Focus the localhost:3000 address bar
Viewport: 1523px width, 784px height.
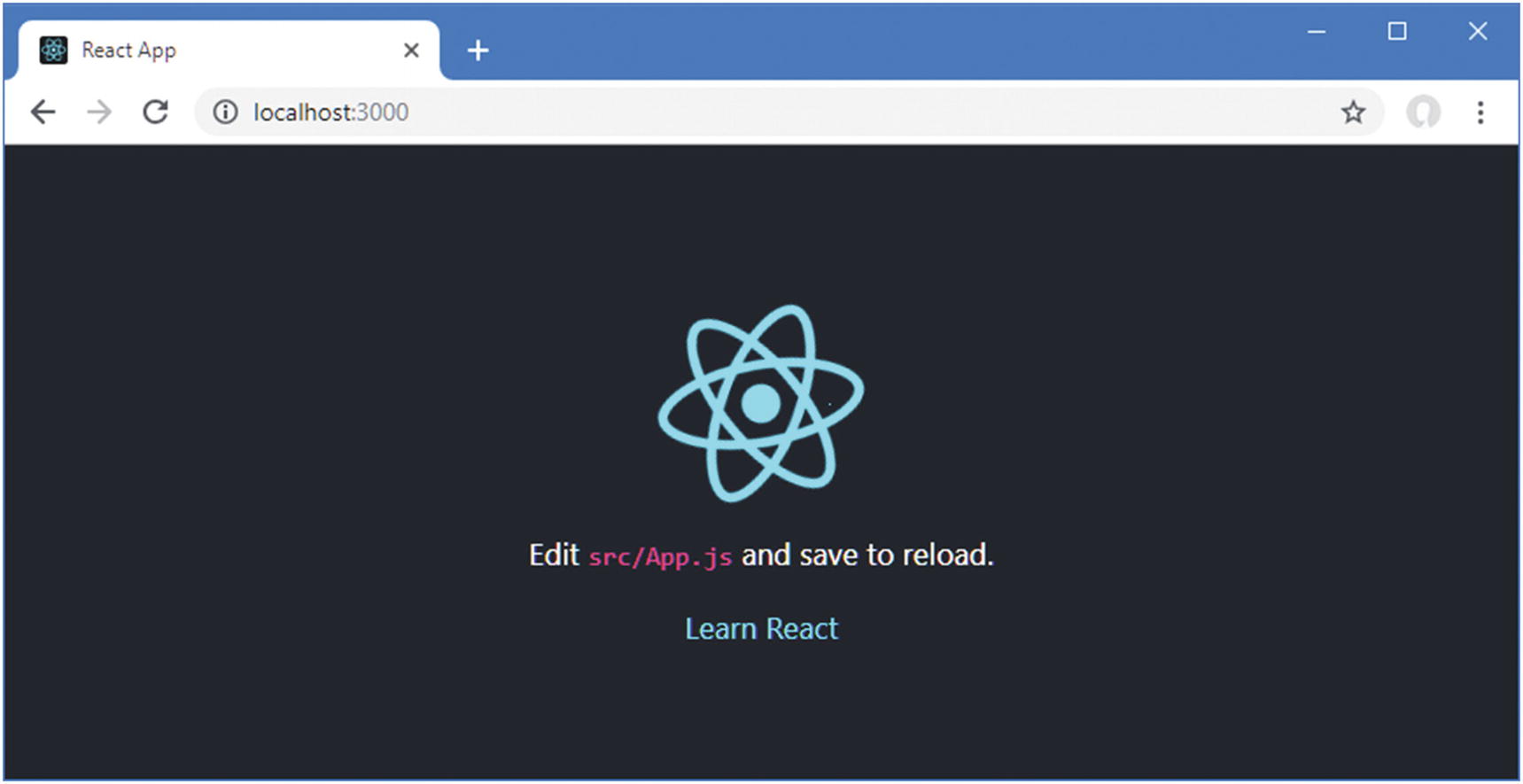coord(789,113)
